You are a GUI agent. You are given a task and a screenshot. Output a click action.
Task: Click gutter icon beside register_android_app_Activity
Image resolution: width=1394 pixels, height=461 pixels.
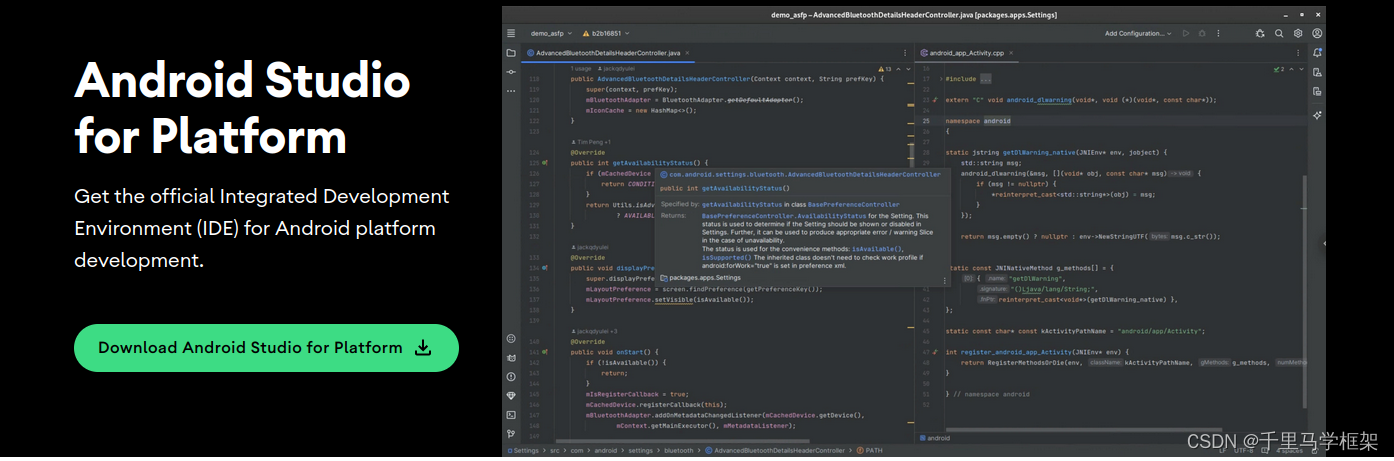click(935, 352)
